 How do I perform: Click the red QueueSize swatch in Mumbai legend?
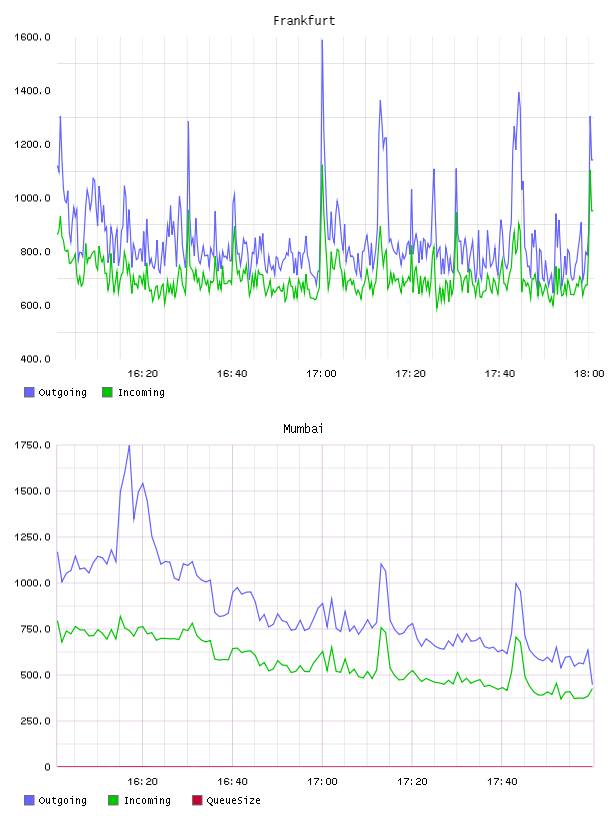[197, 800]
